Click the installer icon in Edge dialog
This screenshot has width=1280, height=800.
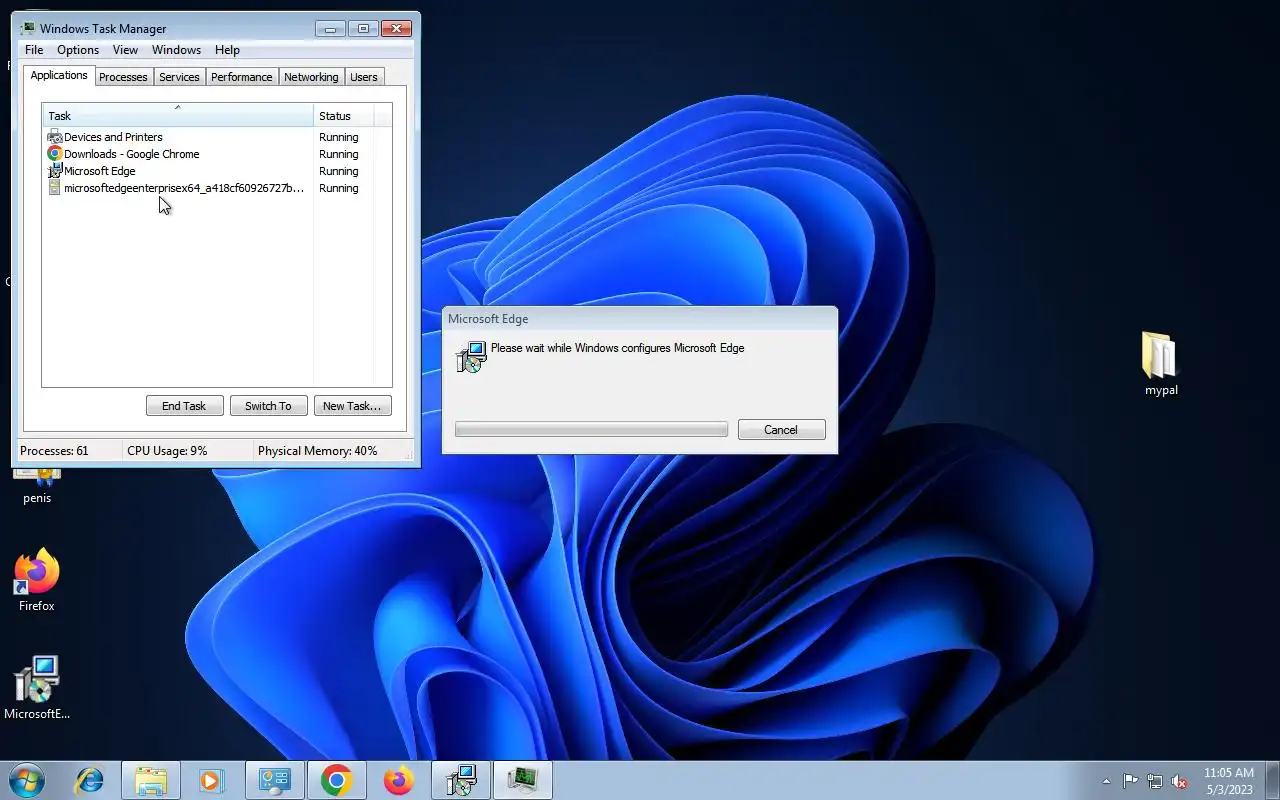coord(471,357)
